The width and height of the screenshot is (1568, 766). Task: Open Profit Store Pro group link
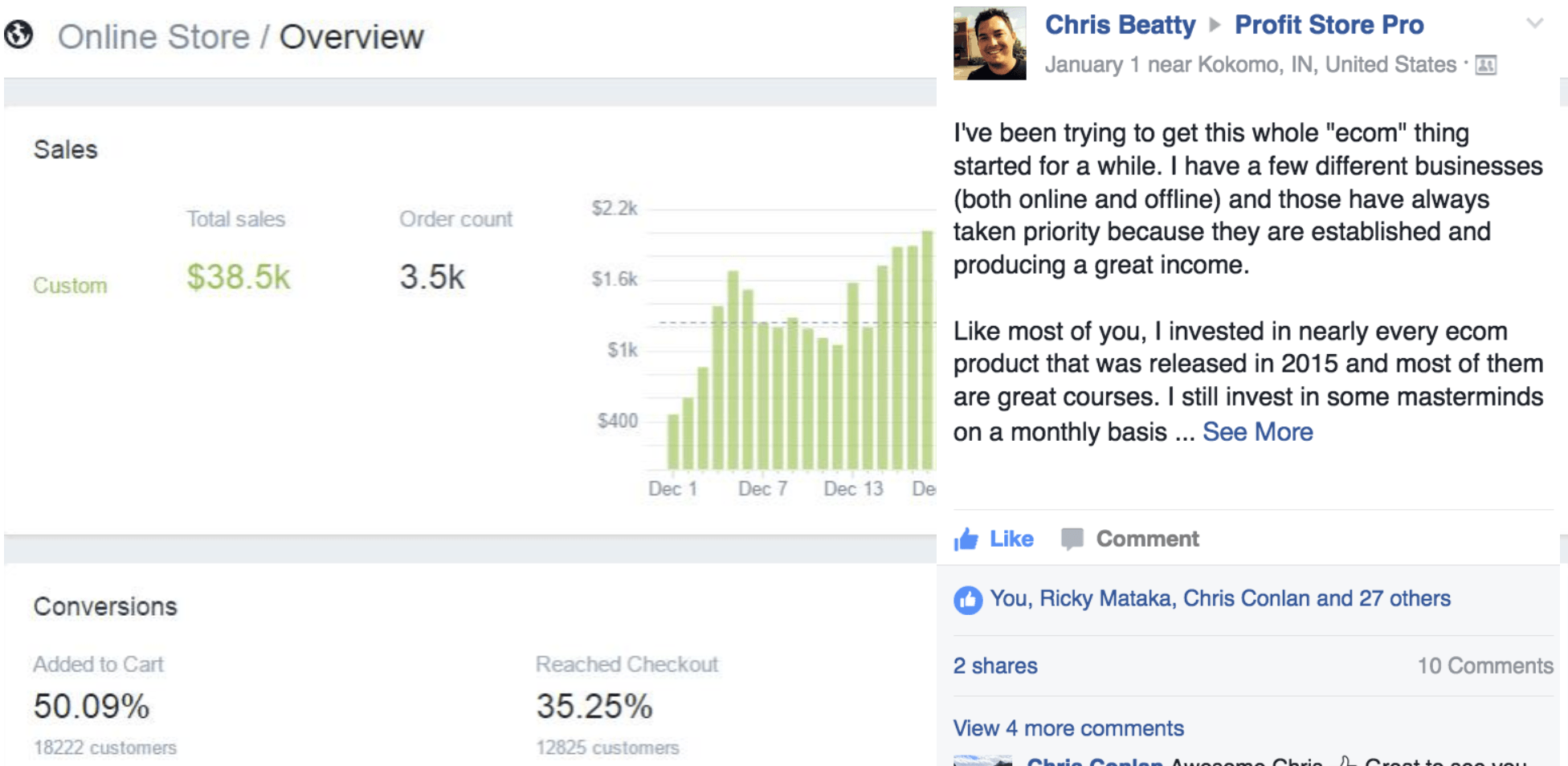click(x=1329, y=25)
